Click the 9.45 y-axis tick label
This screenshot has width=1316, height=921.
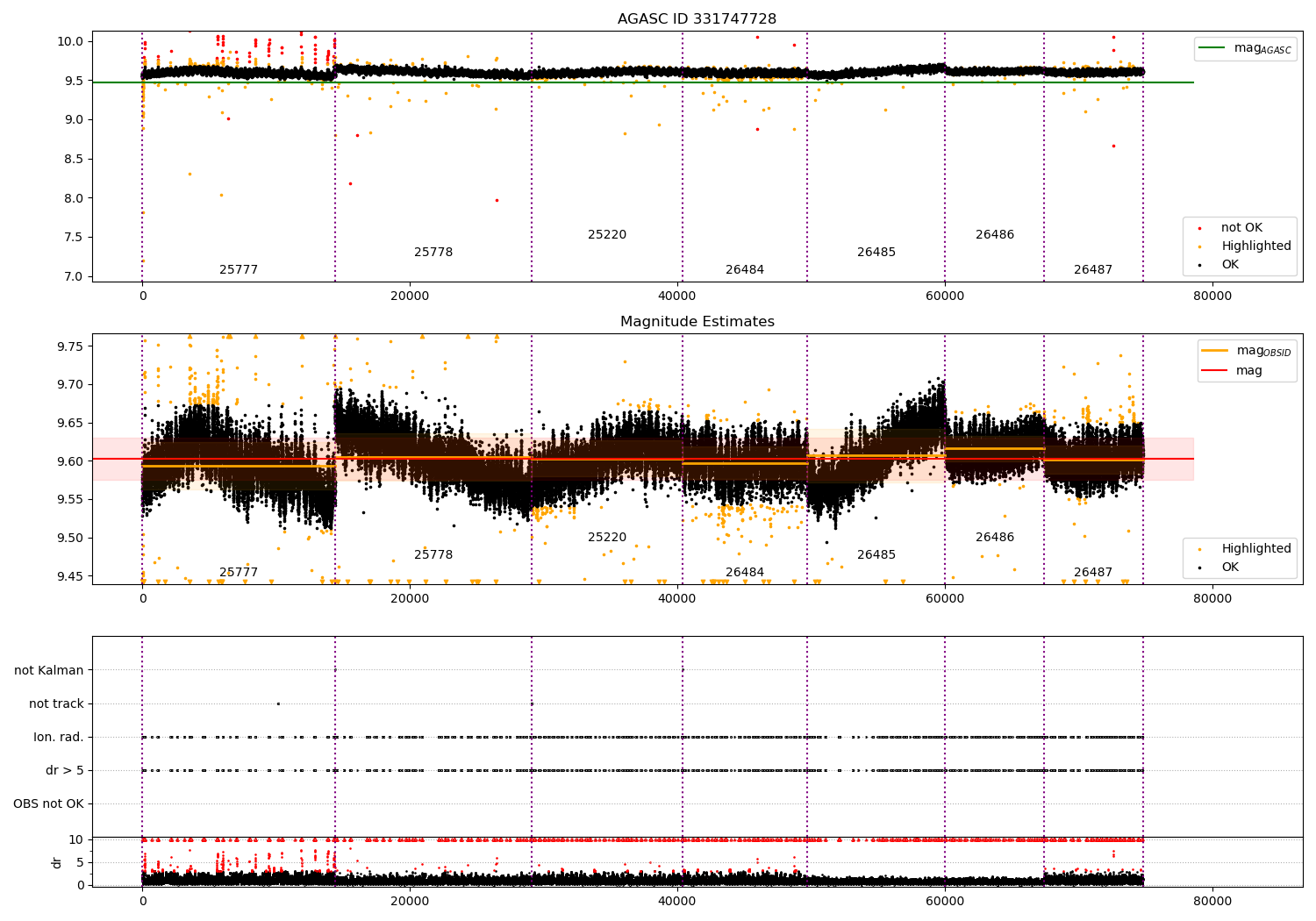[69, 576]
